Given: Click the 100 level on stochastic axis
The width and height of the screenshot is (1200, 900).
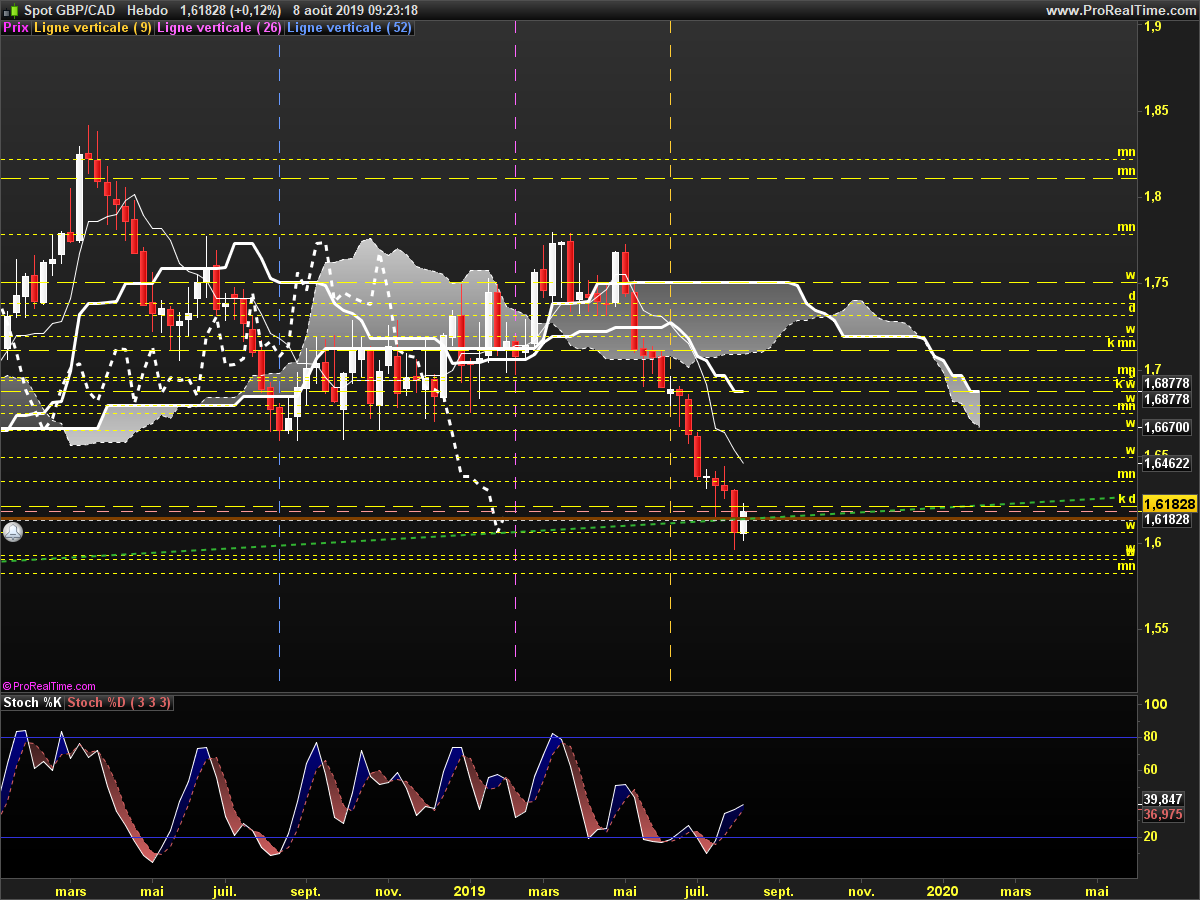Looking at the screenshot, I should pyautogui.click(x=1154, y=705).
